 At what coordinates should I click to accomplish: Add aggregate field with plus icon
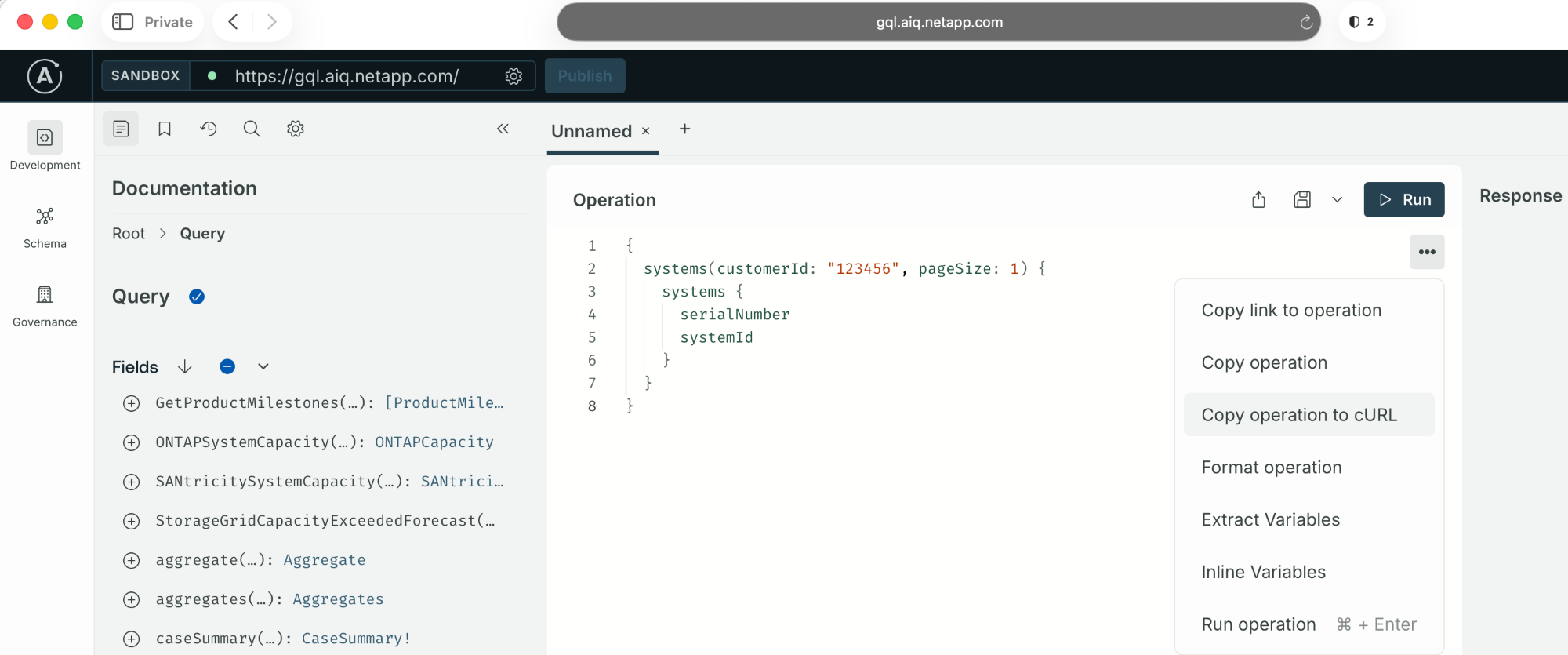(132, 560)
